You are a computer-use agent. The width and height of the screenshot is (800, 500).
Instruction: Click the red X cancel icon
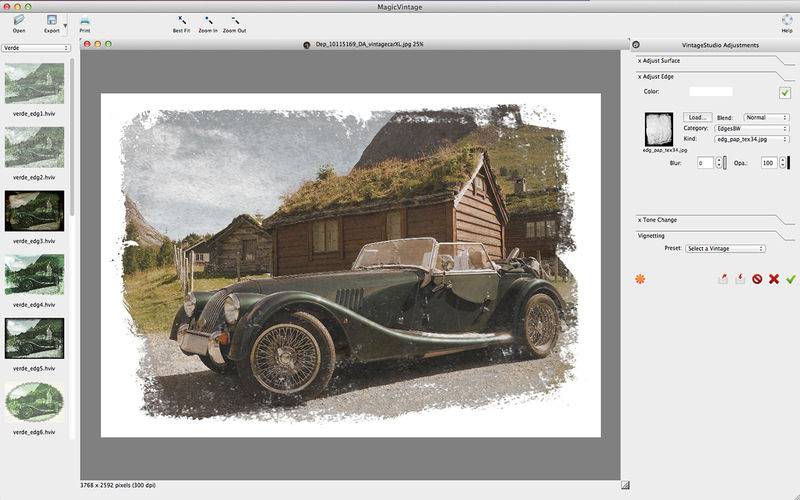(x=774, y=279)
